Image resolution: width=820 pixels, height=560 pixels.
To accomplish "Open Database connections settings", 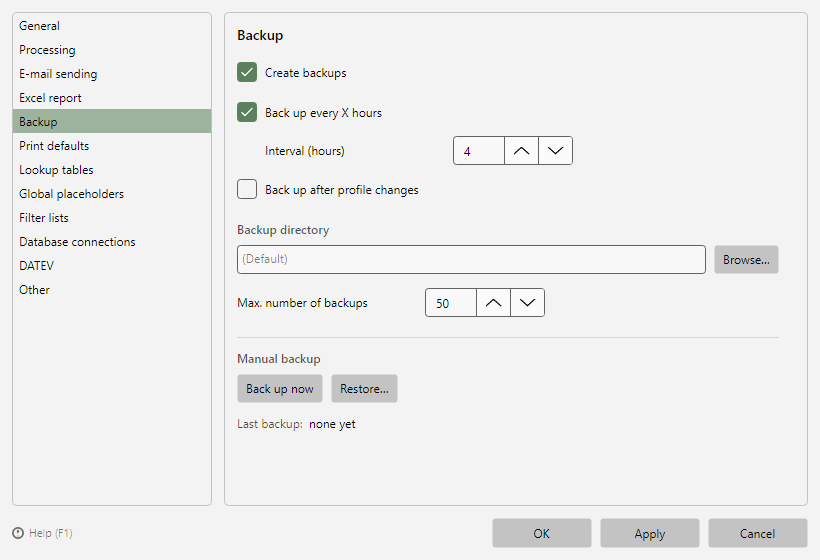I will pyautogui.click(x=112, y=242).
